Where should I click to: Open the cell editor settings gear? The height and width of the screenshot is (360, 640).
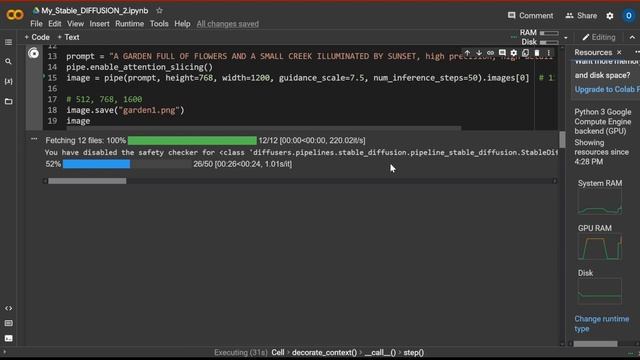513,53
